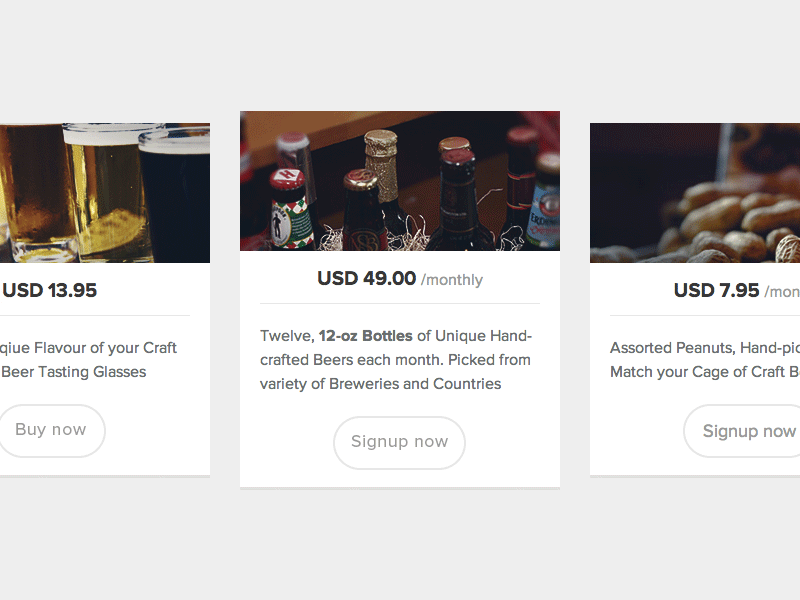Click the middle subscription card
Viewport: 800px width, 600px height.
tap(399, 300)
